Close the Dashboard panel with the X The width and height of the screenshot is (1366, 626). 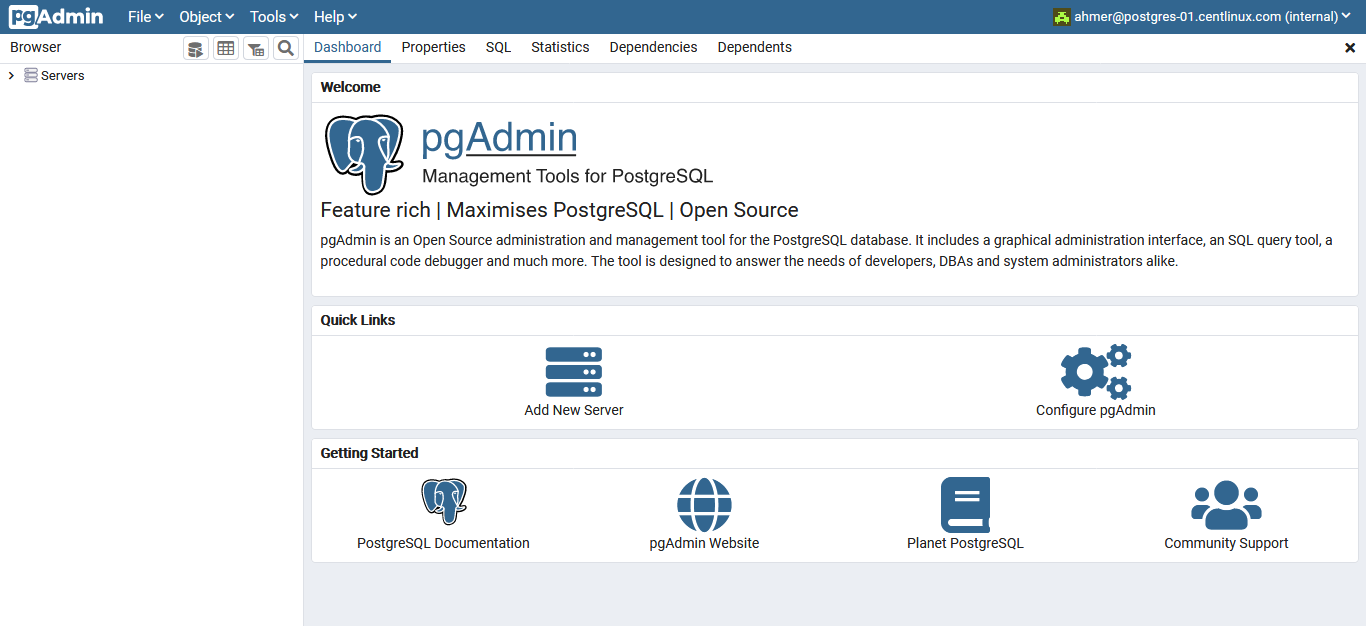pos(1351,47)
